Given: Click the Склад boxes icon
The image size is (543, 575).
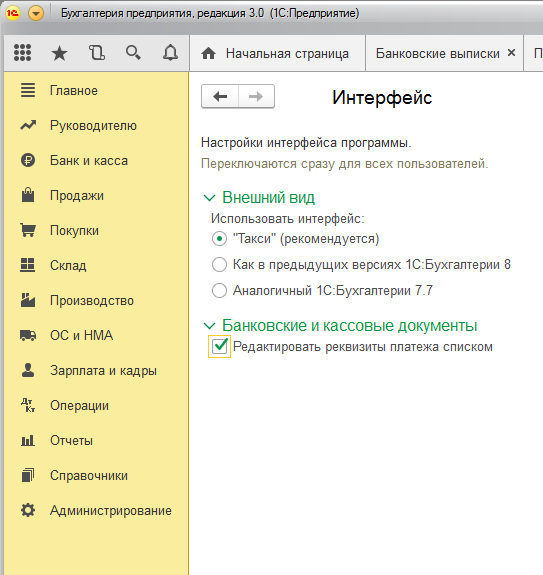Looking at the screenshot, I should pyautogui.click(x=27, y=265).
